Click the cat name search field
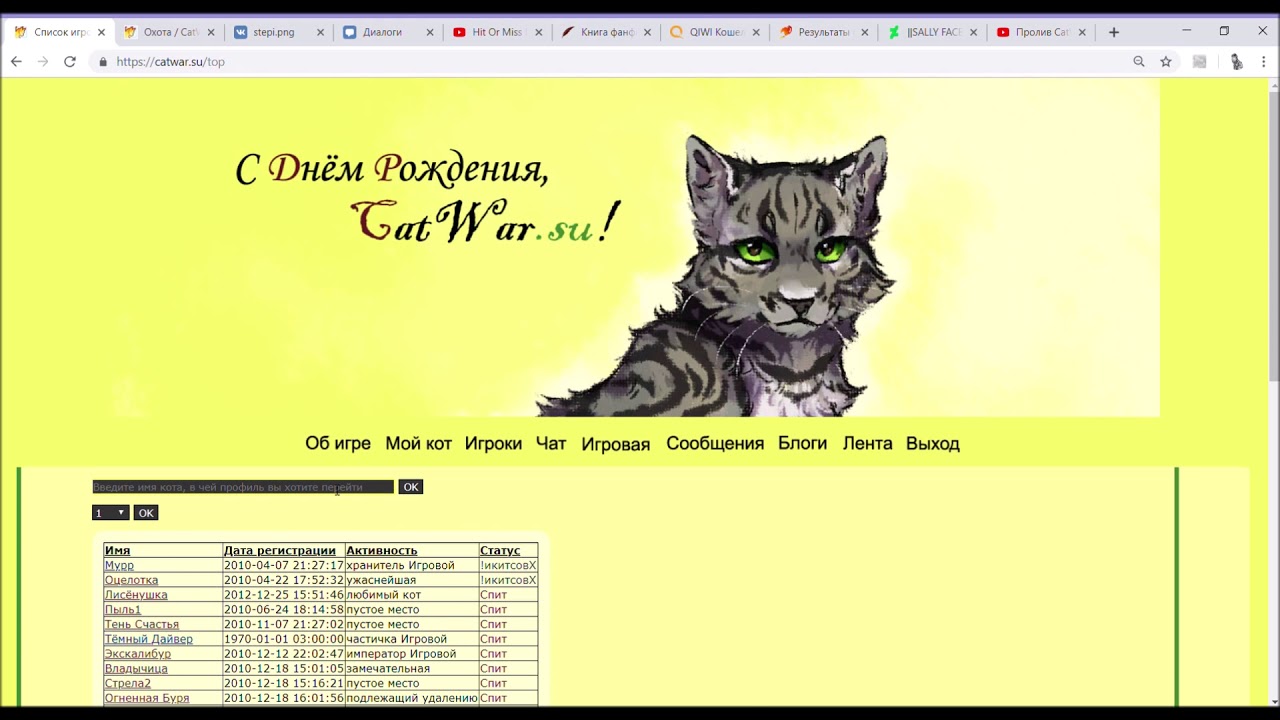Image resolution: width=1280 pixels, height=720 pixels. click(x=243, y=487)
